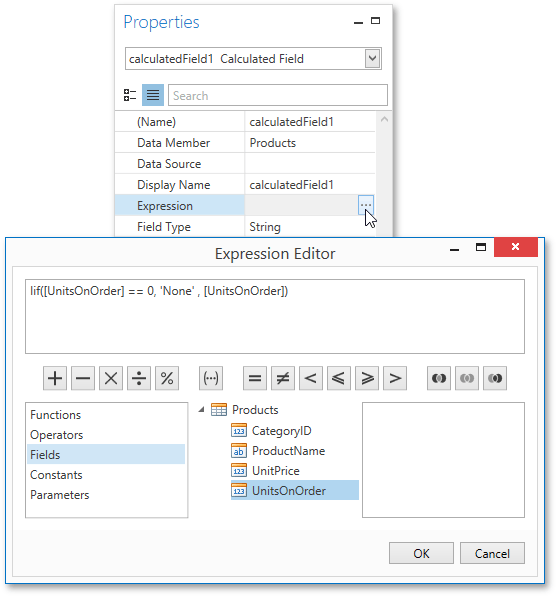Click the UnitsOnOrder numeric field icon
The image size is (556, 596).
click(x=239, y=491)
